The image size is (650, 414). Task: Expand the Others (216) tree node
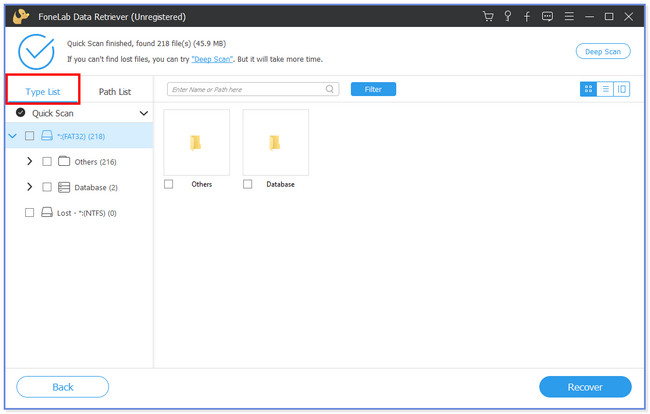(x=29, y=161)
